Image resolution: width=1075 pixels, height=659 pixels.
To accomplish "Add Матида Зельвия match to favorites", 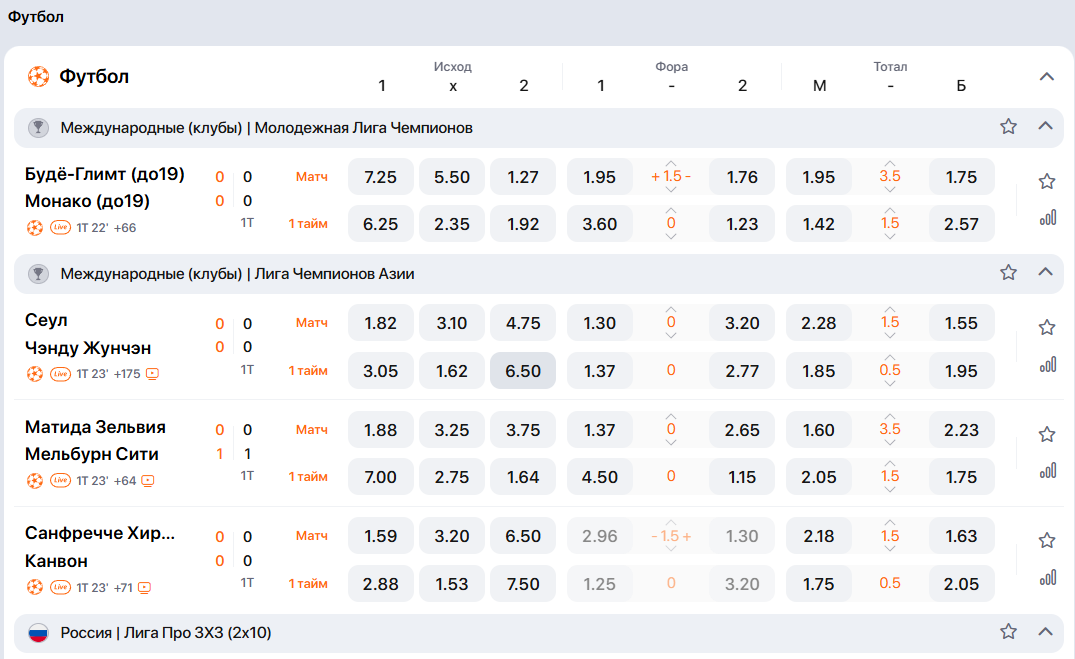I will tap(1047, 434).
